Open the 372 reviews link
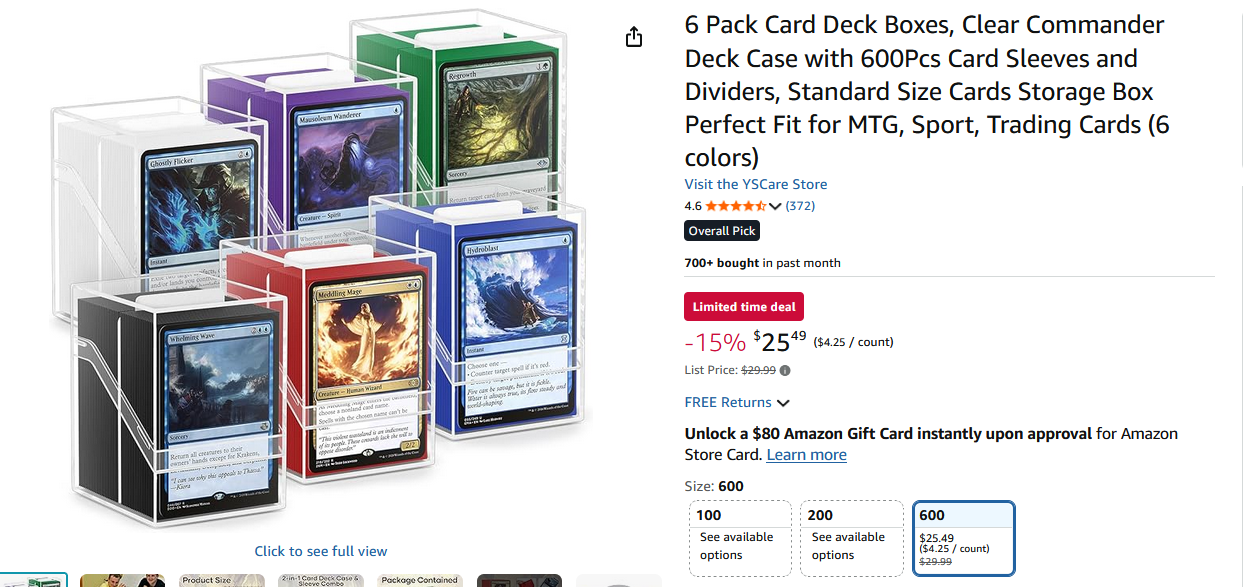Viewport: 1243px width, 587px height. (800, 206)
